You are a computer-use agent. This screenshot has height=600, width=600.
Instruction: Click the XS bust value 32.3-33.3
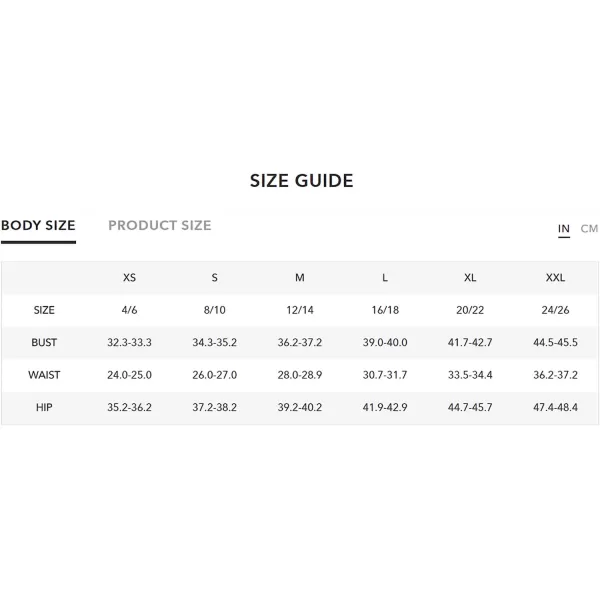129,342
